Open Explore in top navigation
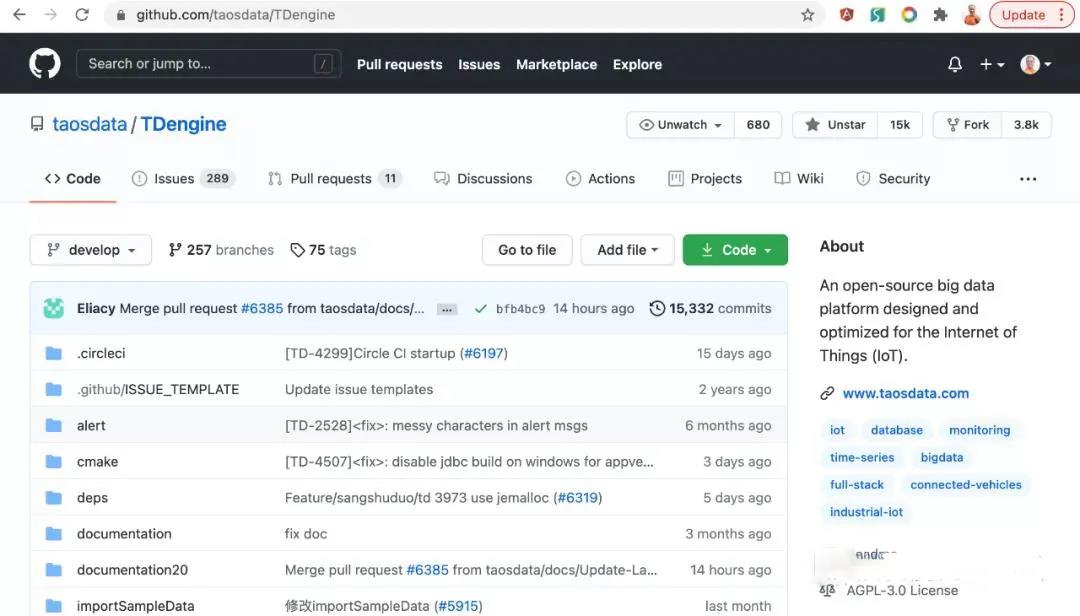 (637, 64)
